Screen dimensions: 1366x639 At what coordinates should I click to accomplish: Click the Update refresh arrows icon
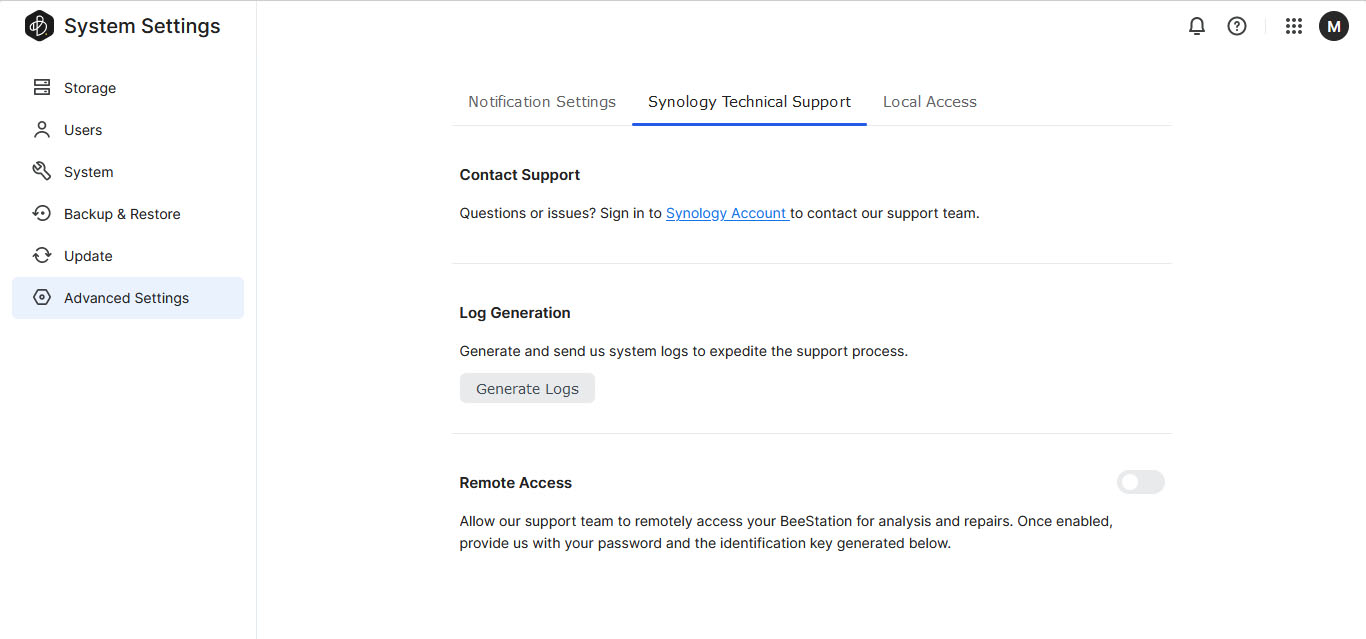(x=42, y=256)
